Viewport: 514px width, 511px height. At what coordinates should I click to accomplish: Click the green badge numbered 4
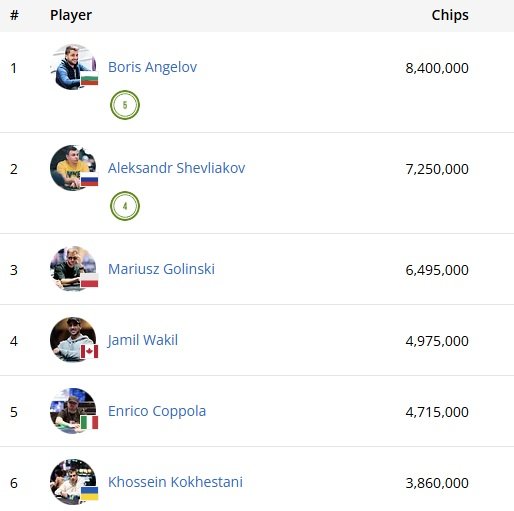point(125,206)
